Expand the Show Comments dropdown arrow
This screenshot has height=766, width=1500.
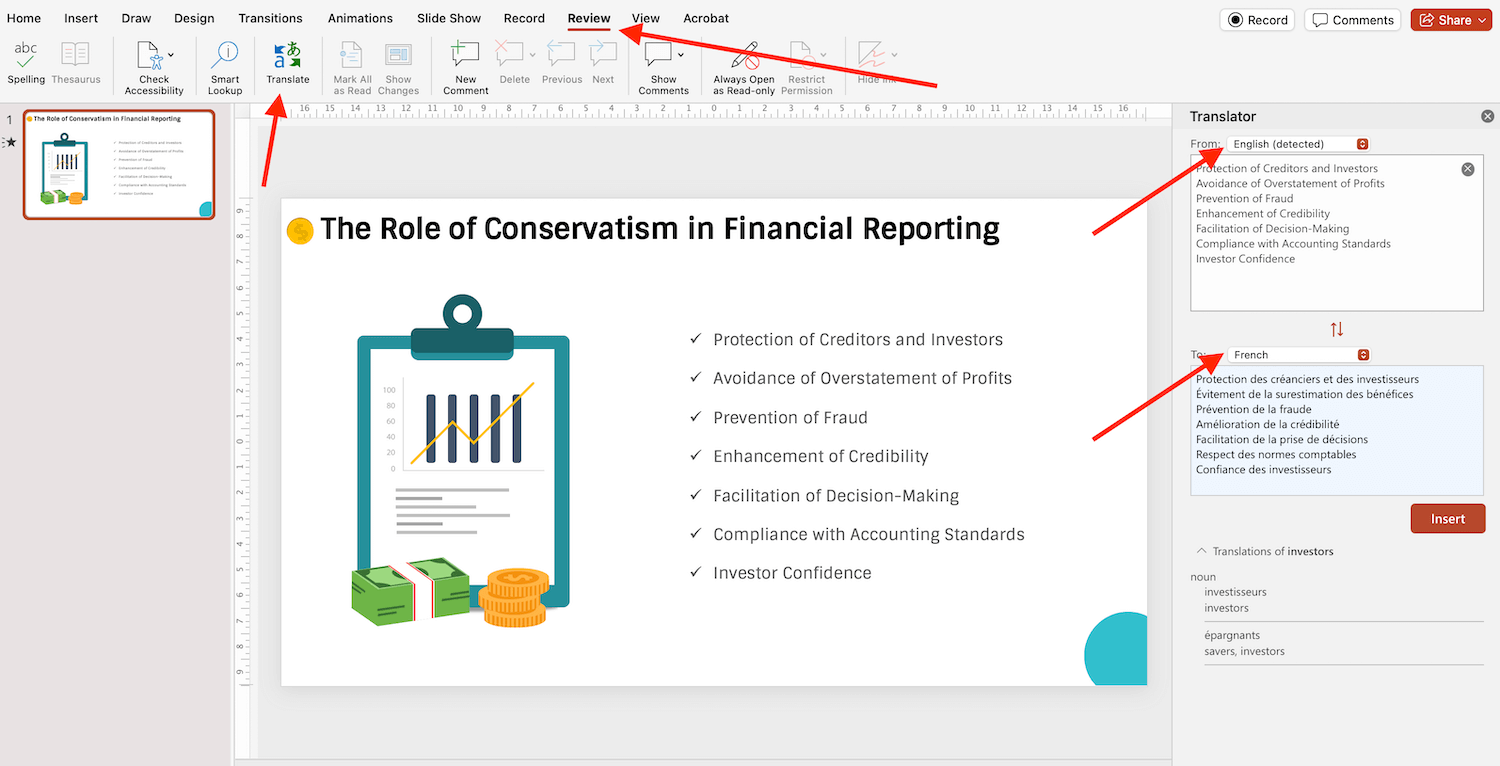681,55
